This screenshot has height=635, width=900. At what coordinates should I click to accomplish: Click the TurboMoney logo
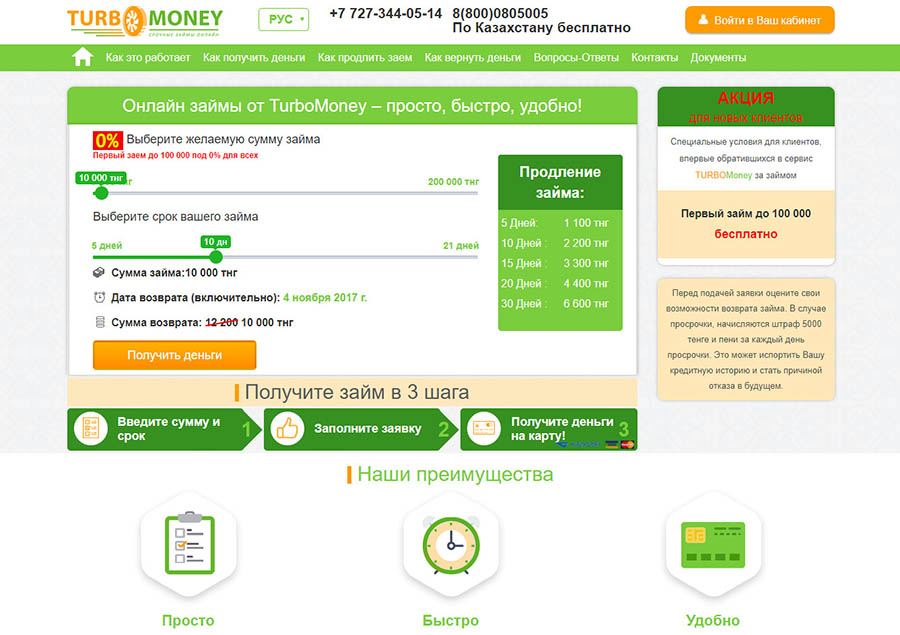(x=145, y=21)
